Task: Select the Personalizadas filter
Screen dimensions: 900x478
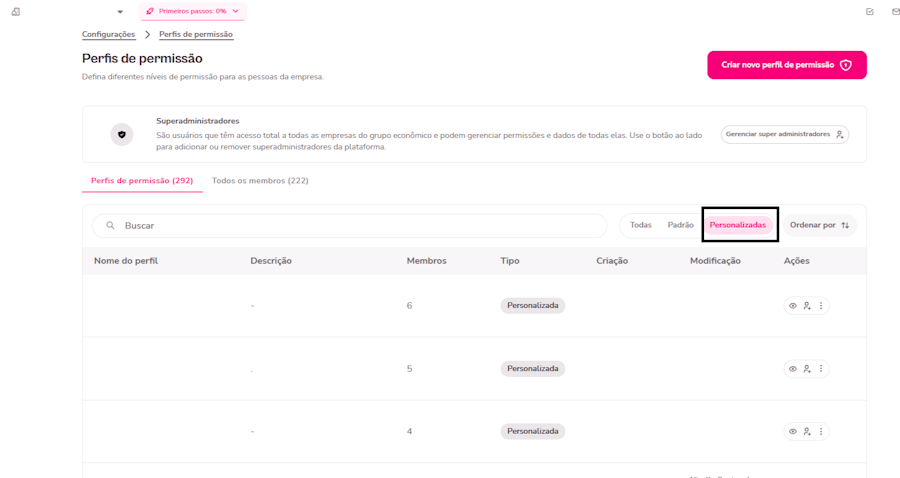Action: [x=738, y=225]
